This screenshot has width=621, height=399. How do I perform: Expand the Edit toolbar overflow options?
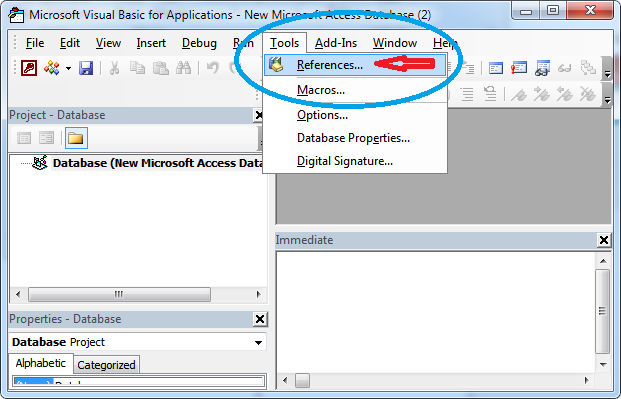(608, 94)
